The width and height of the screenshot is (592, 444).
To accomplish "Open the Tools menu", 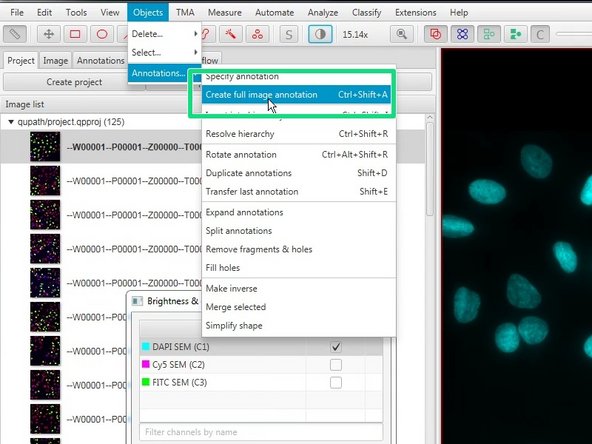I will [x=76, y=12].
